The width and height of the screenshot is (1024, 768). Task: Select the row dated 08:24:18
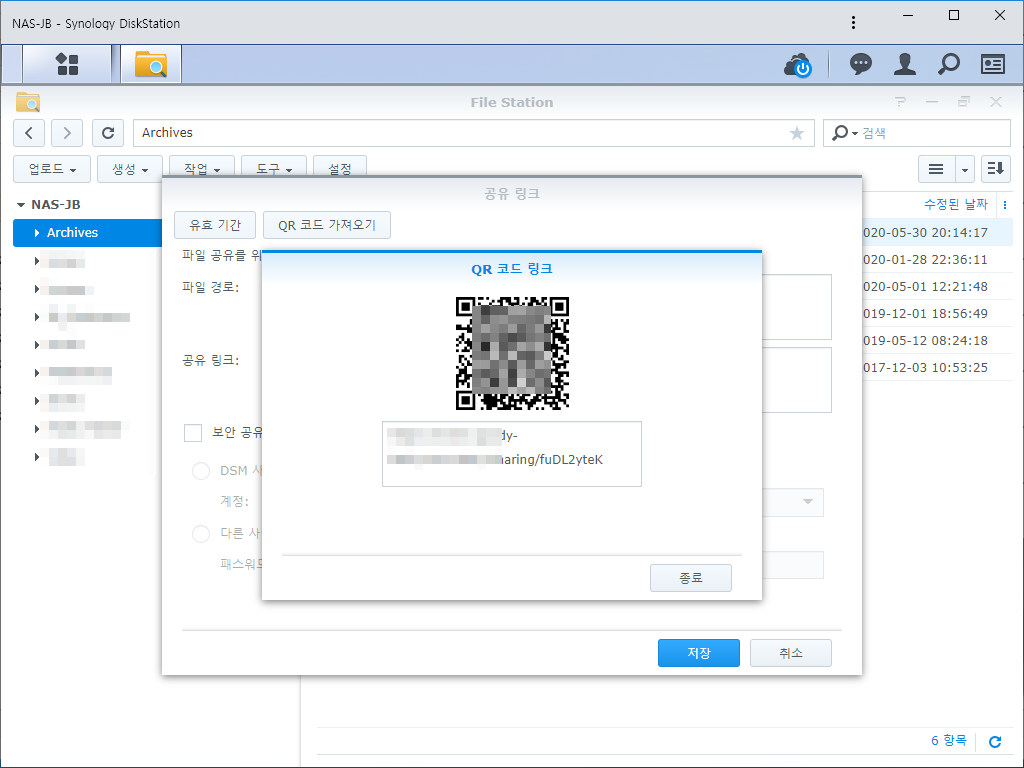pos(937,341)
